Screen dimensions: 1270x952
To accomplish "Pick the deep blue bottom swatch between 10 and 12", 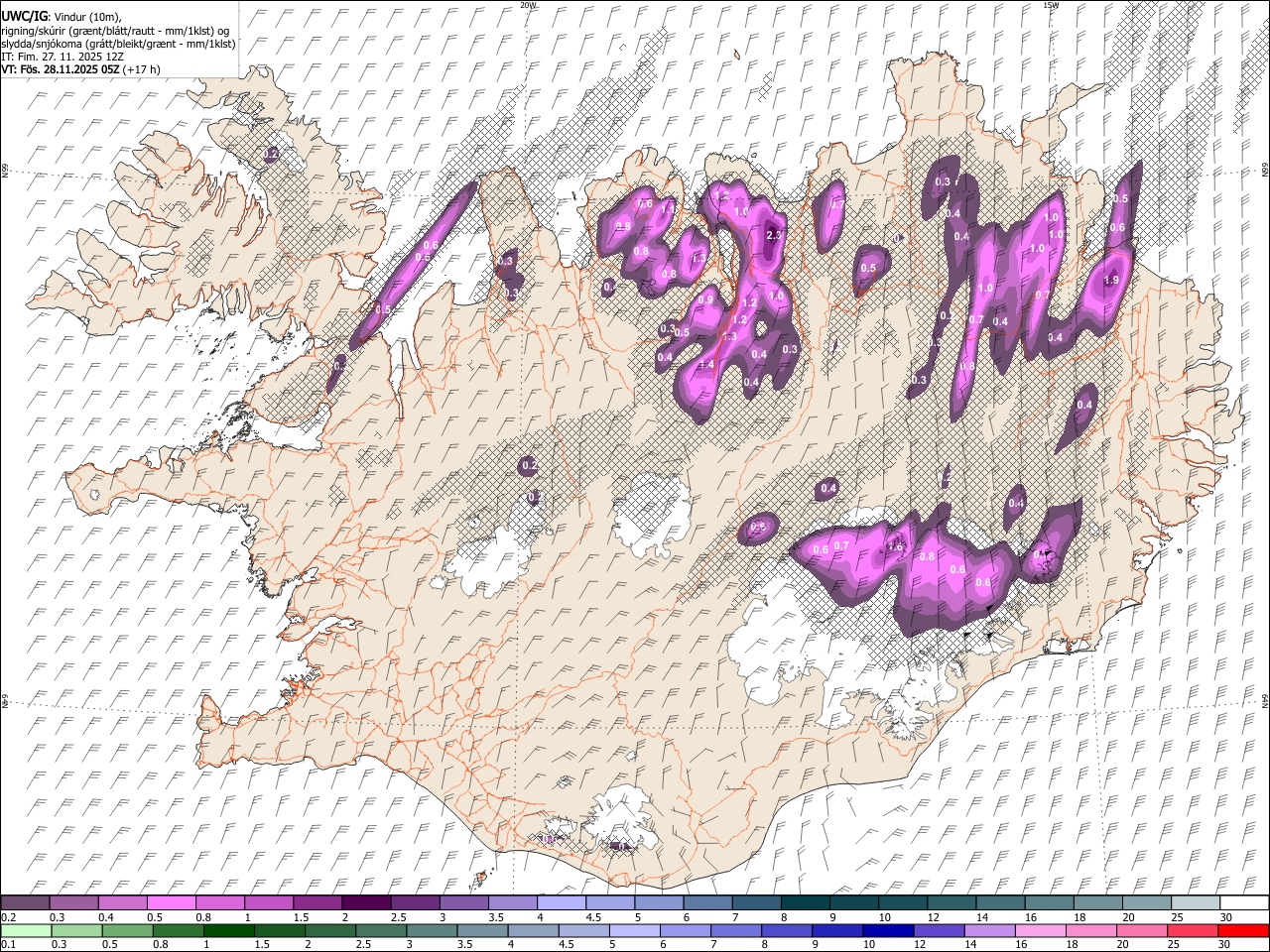I will [887, 930].
